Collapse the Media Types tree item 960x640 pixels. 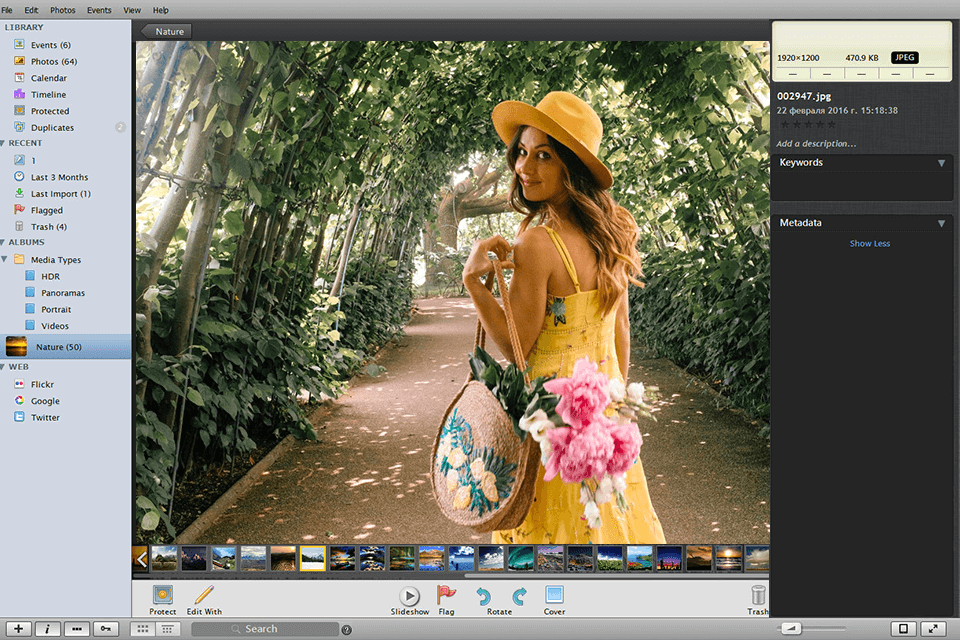(x=7, y=259)
